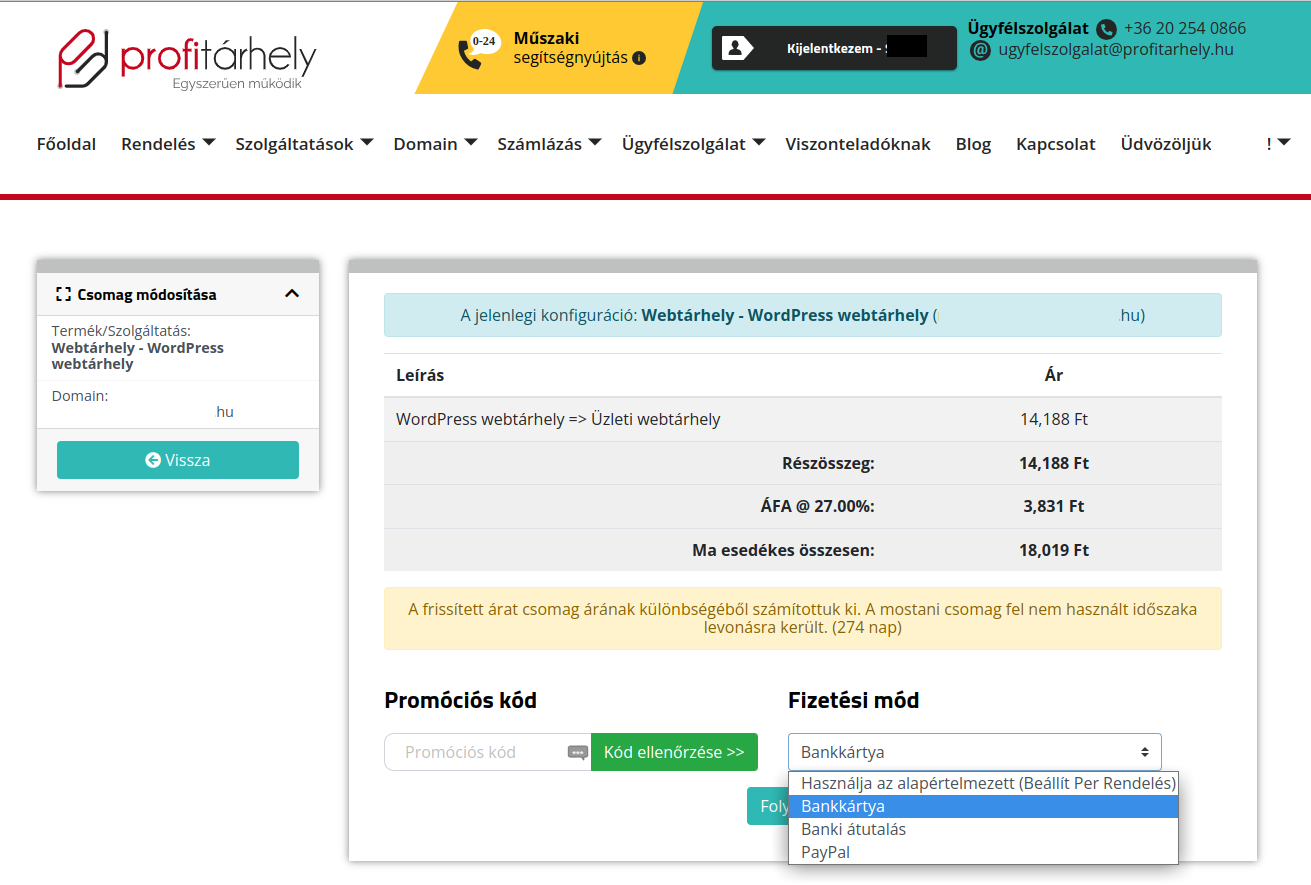The image size is (1311, 885).
Task: Click the partly hidden teal button behind the dropdown
Action: (x=767, y=806)
